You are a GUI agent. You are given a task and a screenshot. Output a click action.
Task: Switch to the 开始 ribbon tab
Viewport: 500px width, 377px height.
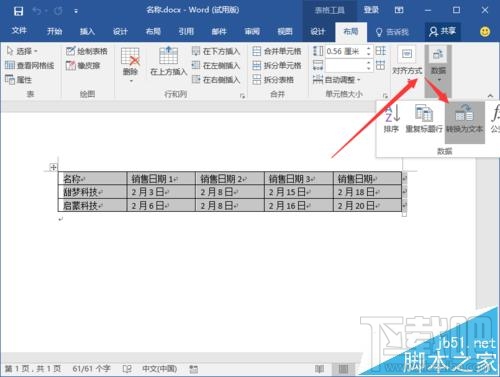[54, 31]
